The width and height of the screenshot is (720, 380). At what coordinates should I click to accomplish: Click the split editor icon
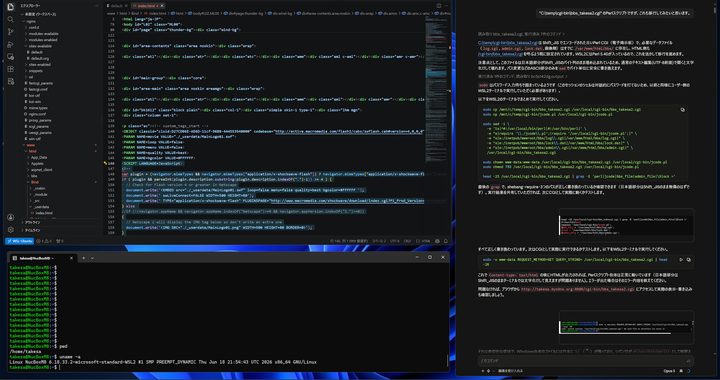coord(439,6)
